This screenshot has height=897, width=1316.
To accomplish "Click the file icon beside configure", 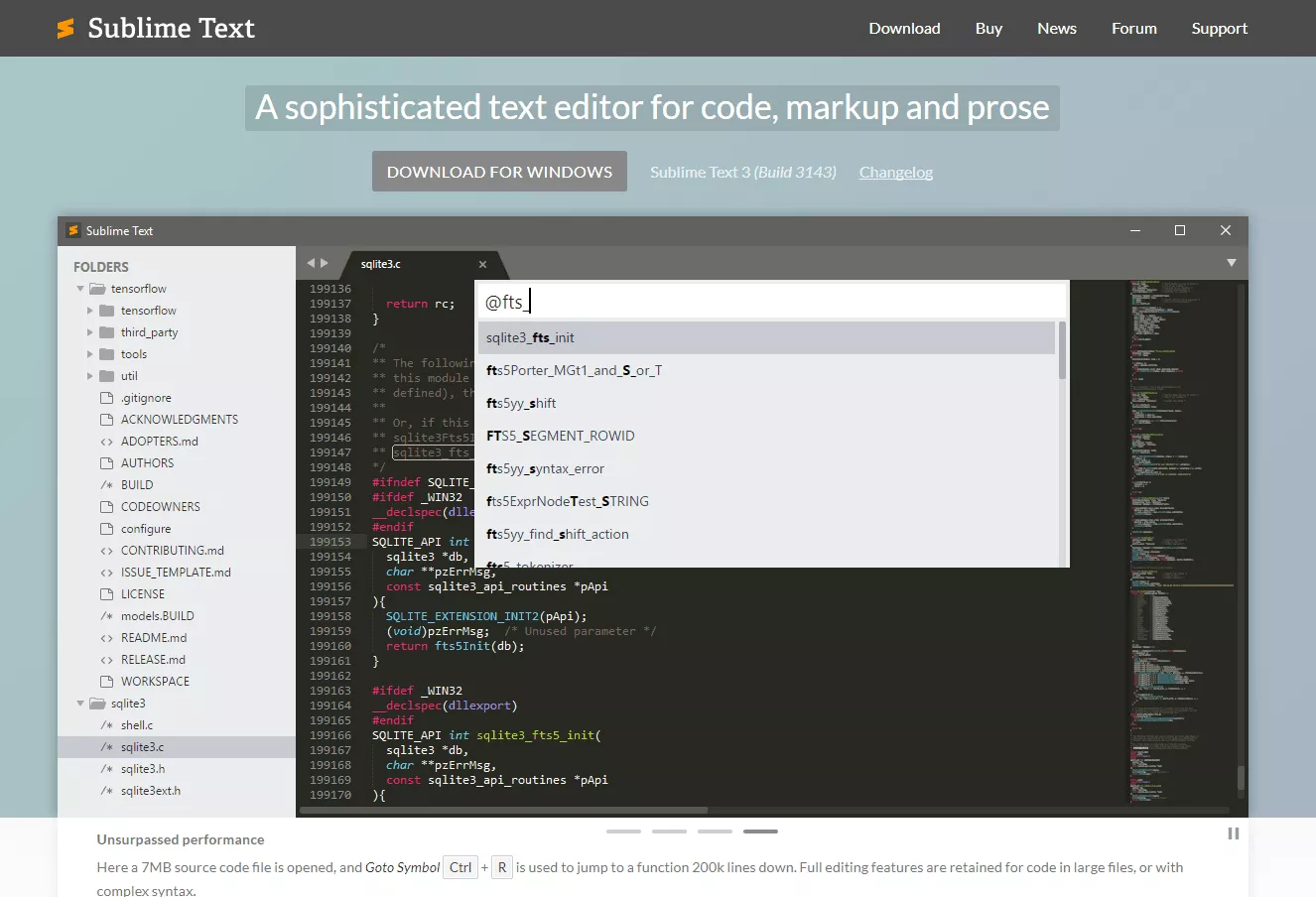I will (107, 529).
